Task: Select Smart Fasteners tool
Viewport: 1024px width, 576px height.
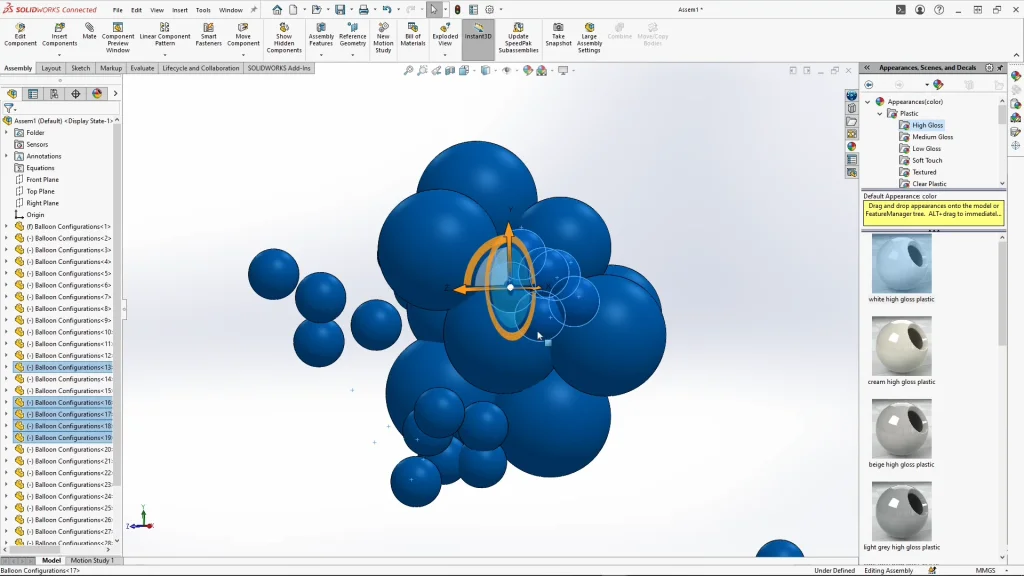Action: click(208, 35)
